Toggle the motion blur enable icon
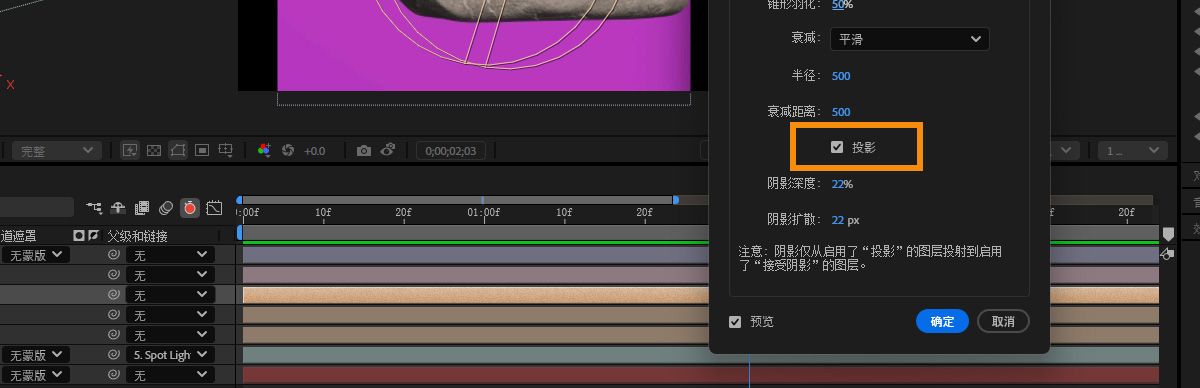 click(166, 208)
